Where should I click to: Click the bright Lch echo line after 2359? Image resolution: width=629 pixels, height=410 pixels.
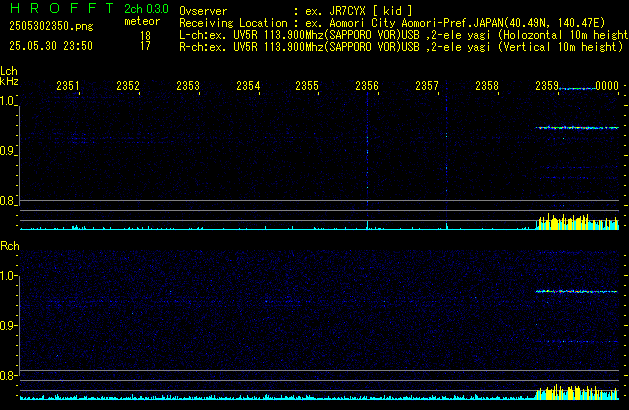pyautogui.click(x=577, y=128)
